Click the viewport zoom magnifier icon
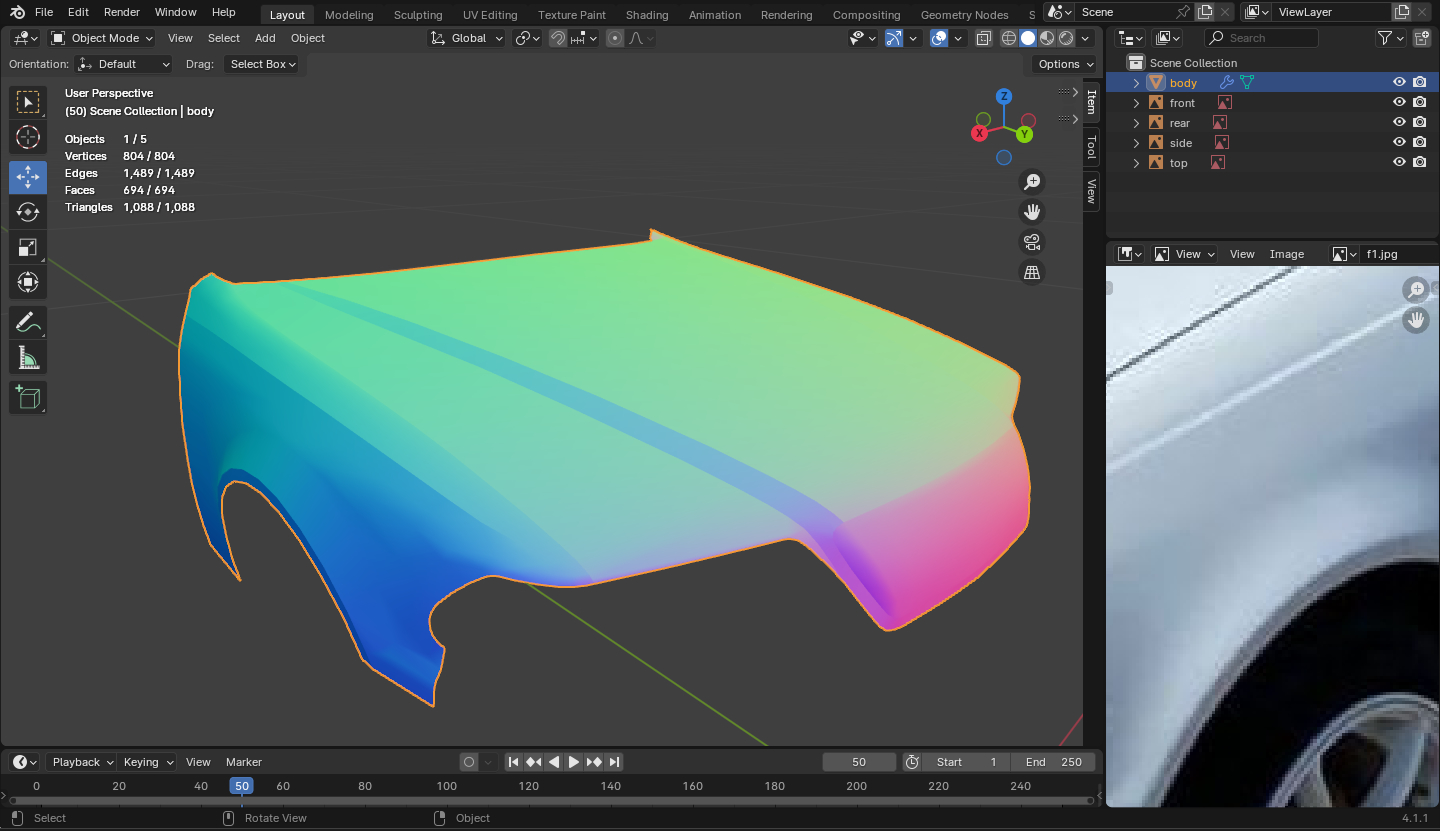The height and width of the screenshot is (831, 1440). 1032,182
